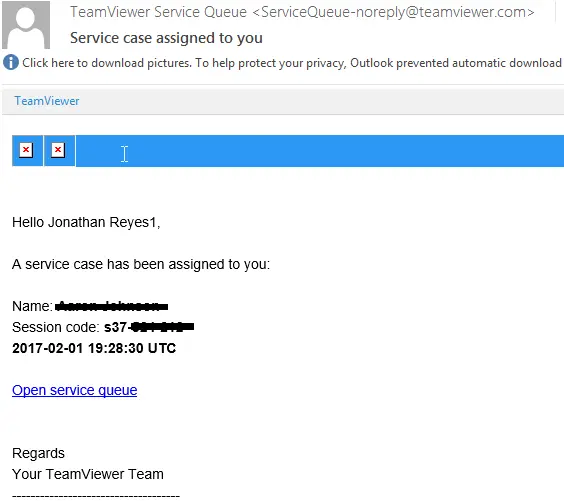Click the bold 's37-' session code value
This screenshot has width=564, height=501.
point(149,327)
